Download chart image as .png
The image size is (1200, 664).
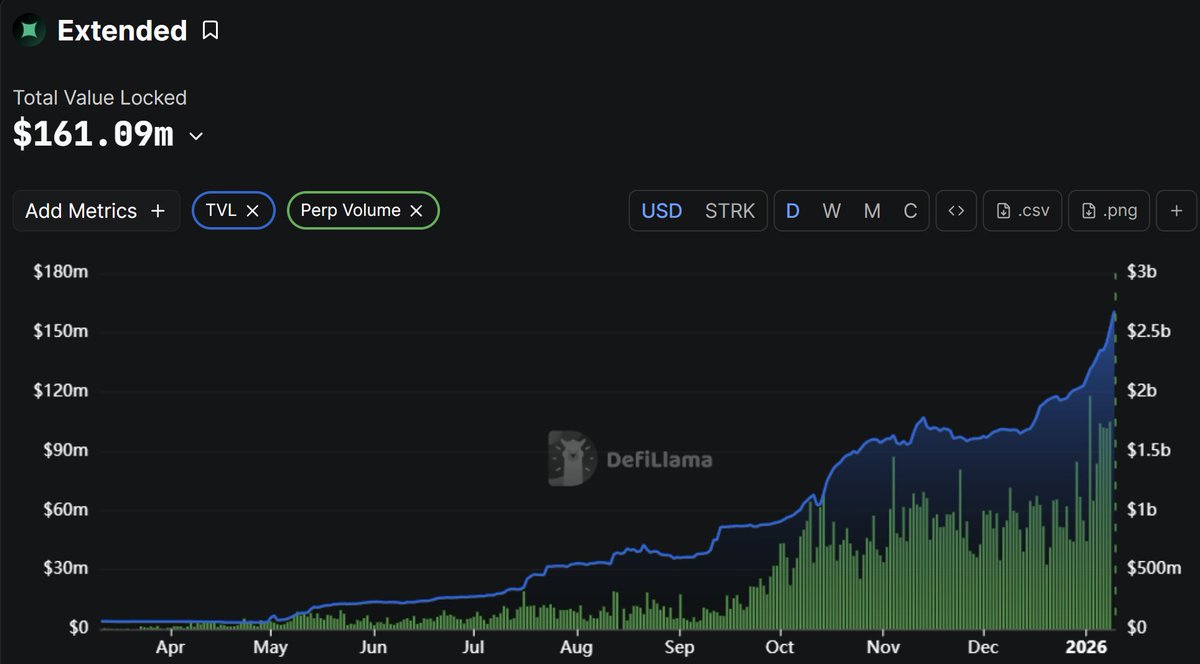[x=1109, y=211]
